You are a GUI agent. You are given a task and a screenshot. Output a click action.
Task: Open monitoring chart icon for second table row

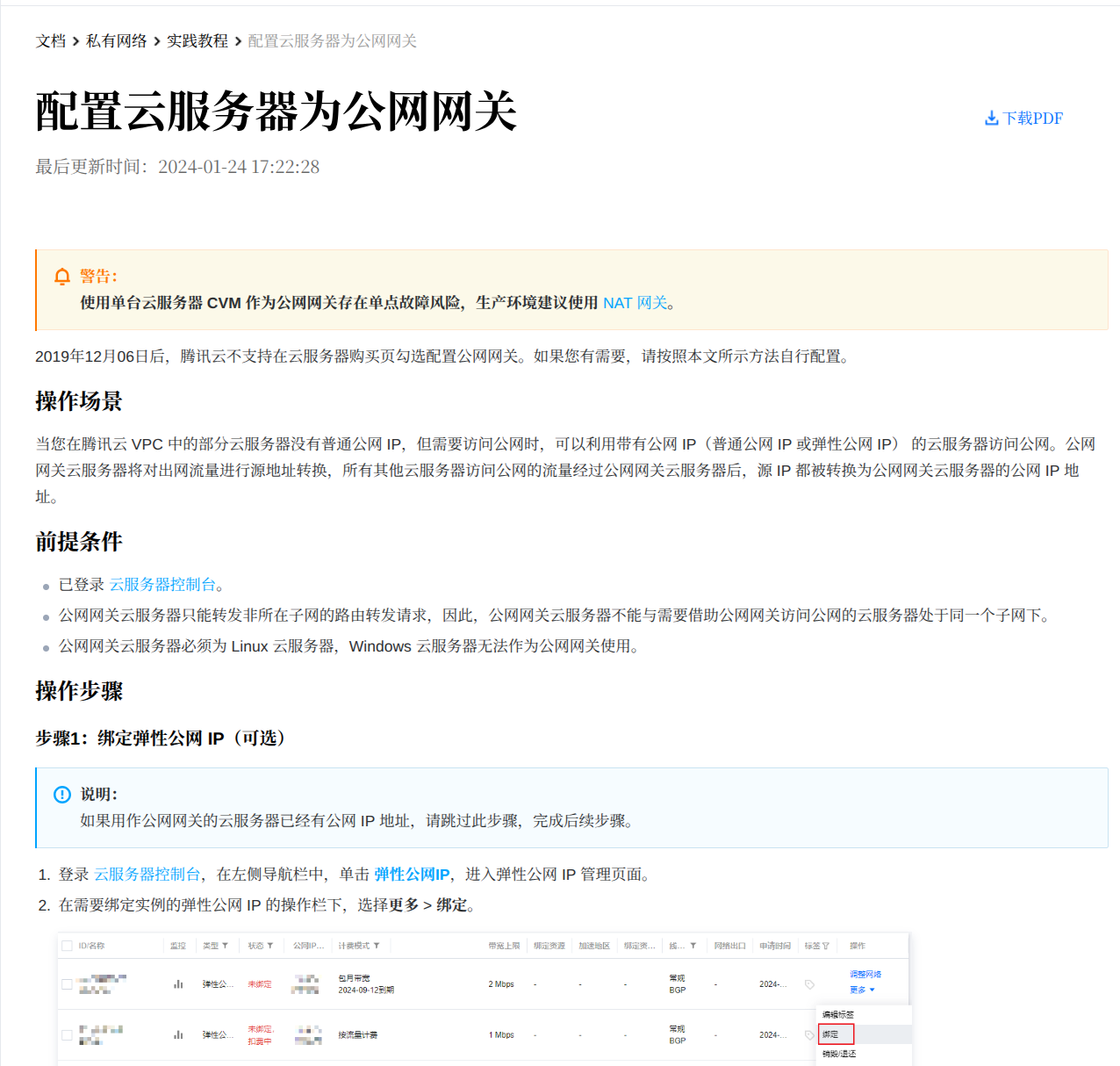[x=178, y=1035]
